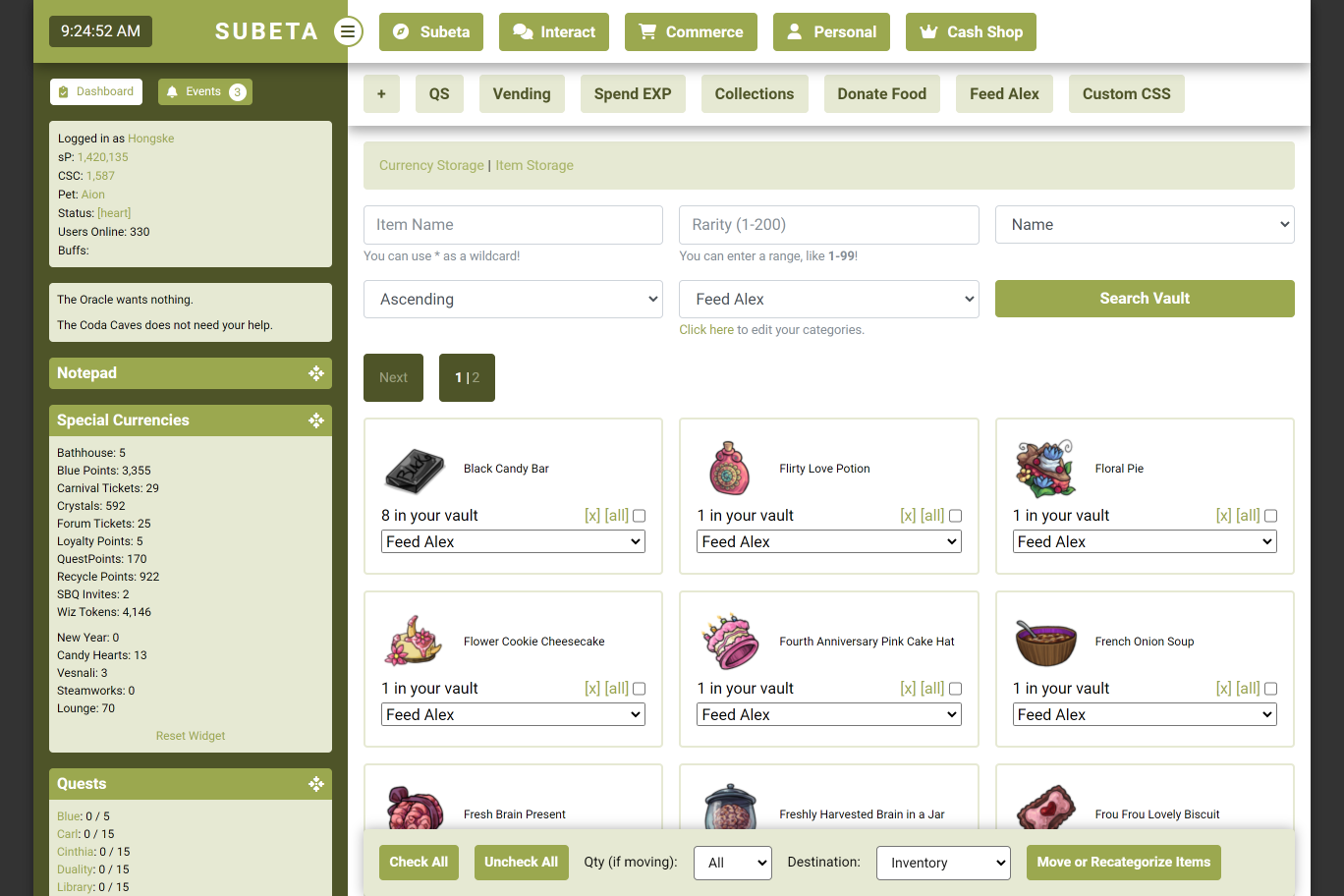Click the Black Candy Bar item image
1344x896 pixels.
(x=415, y=469)
